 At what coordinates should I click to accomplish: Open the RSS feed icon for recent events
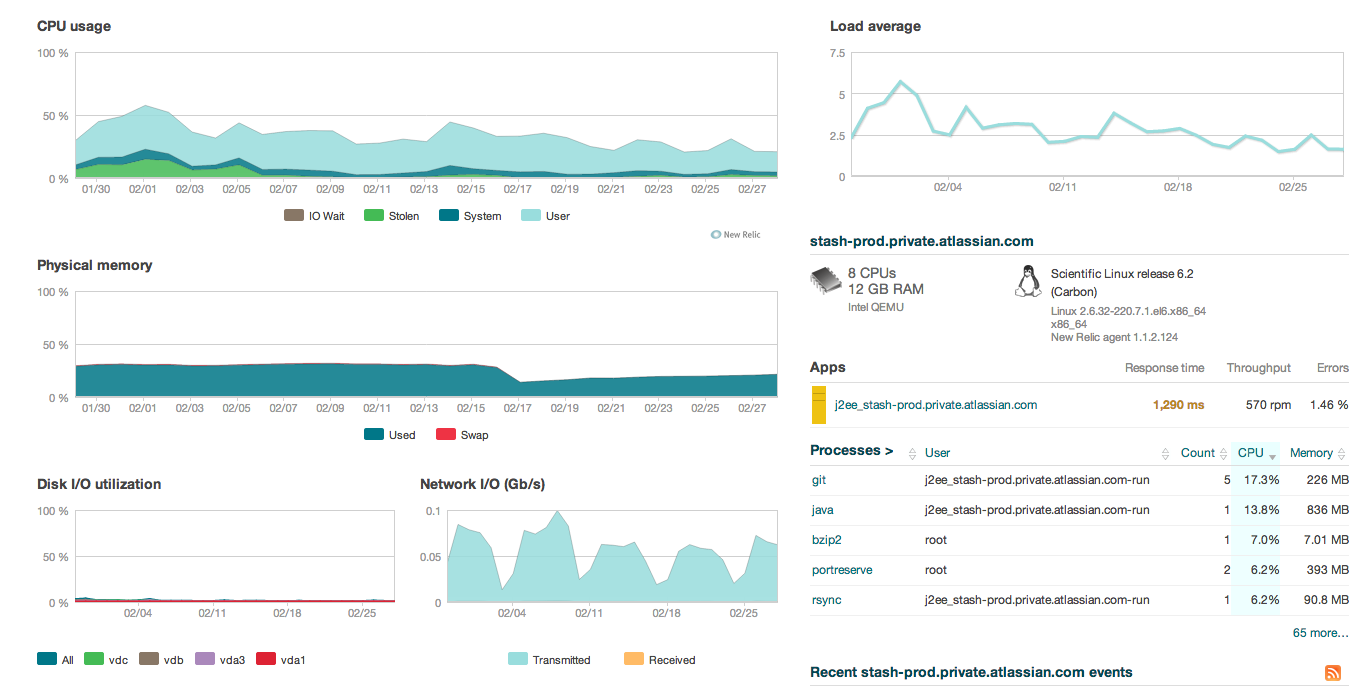(1332, 673)
